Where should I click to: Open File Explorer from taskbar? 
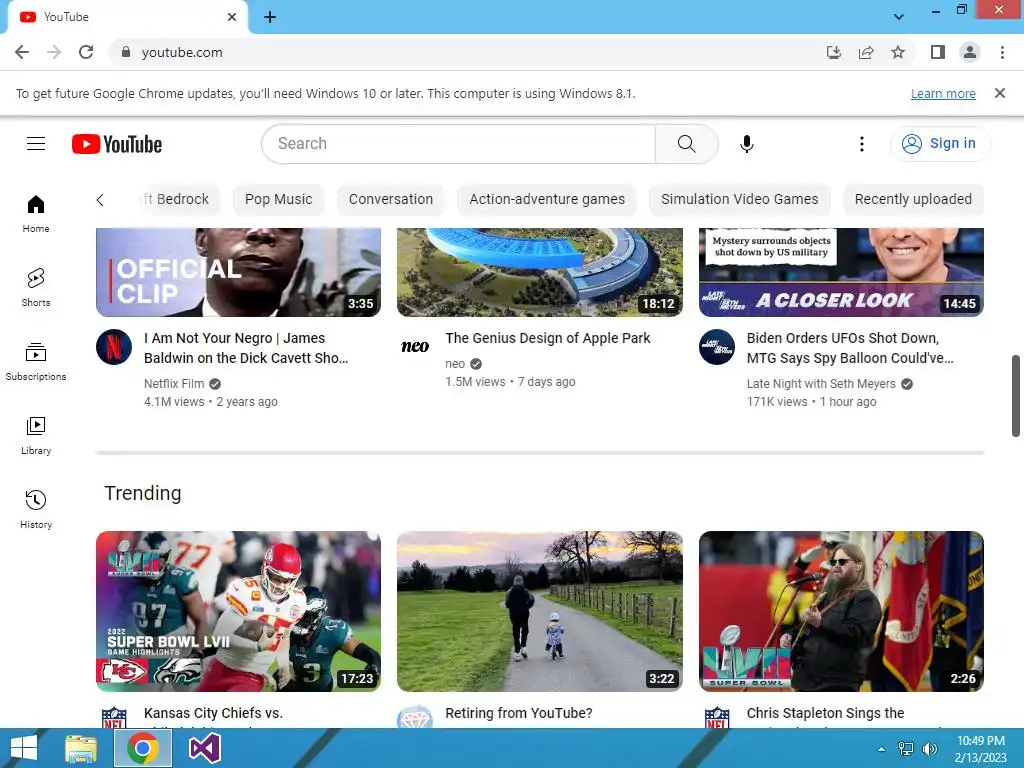81,748
